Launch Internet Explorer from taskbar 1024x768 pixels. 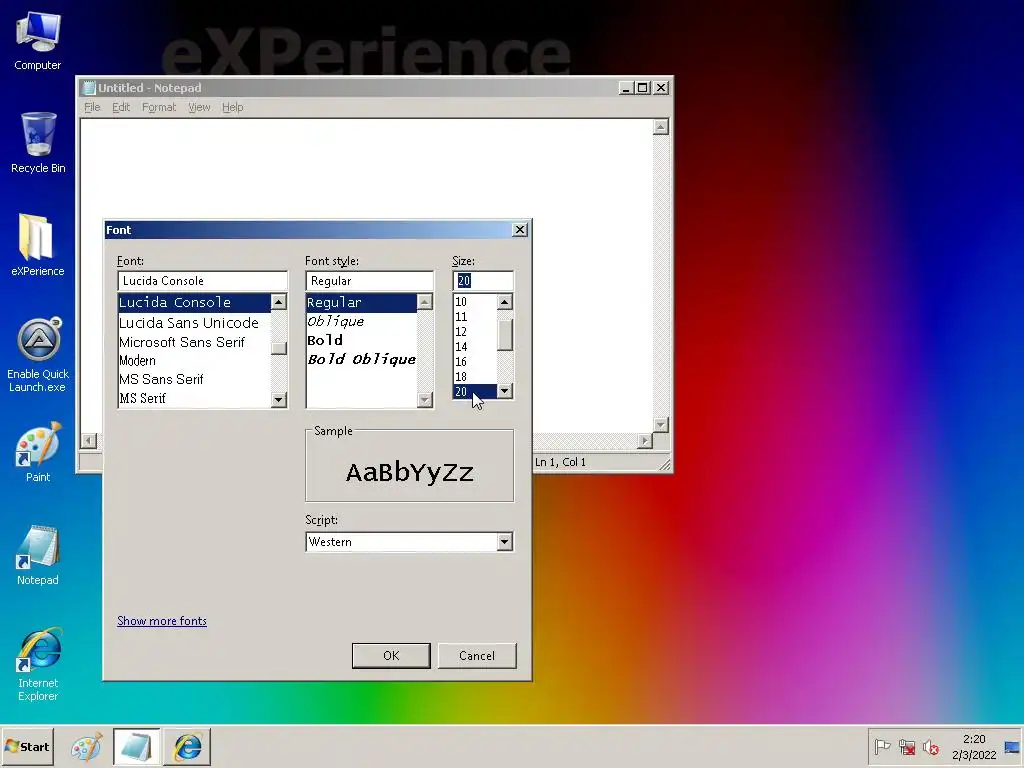point(187,746)
